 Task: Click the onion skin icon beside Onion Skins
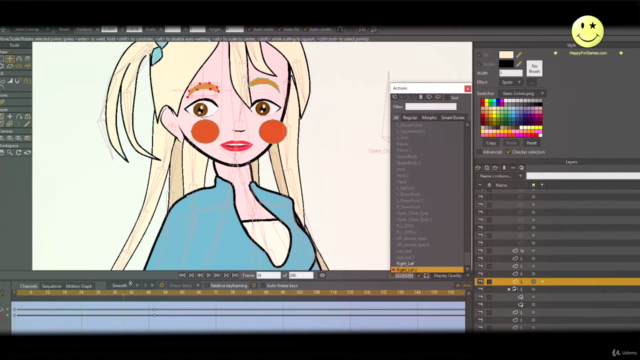162,285
